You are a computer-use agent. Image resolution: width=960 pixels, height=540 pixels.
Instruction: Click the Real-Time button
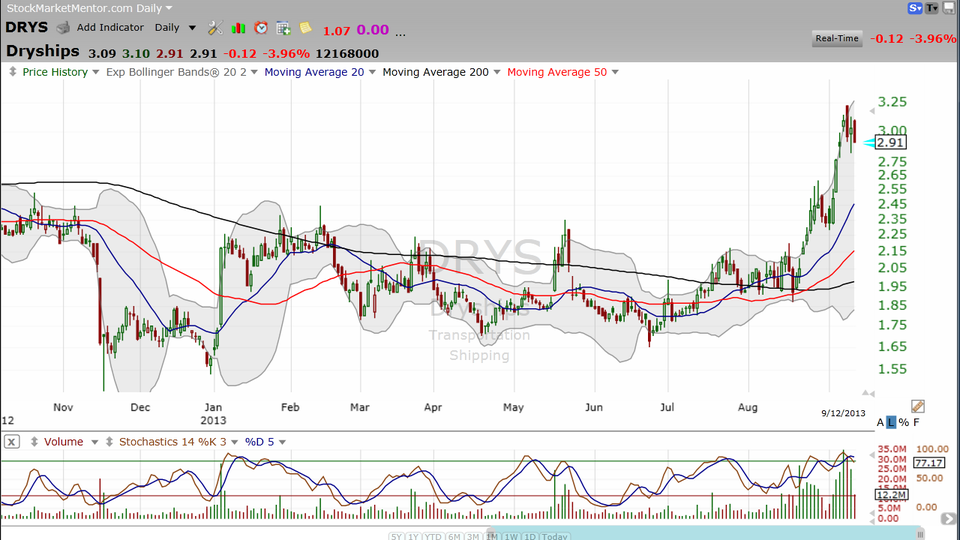click(837, 38)
